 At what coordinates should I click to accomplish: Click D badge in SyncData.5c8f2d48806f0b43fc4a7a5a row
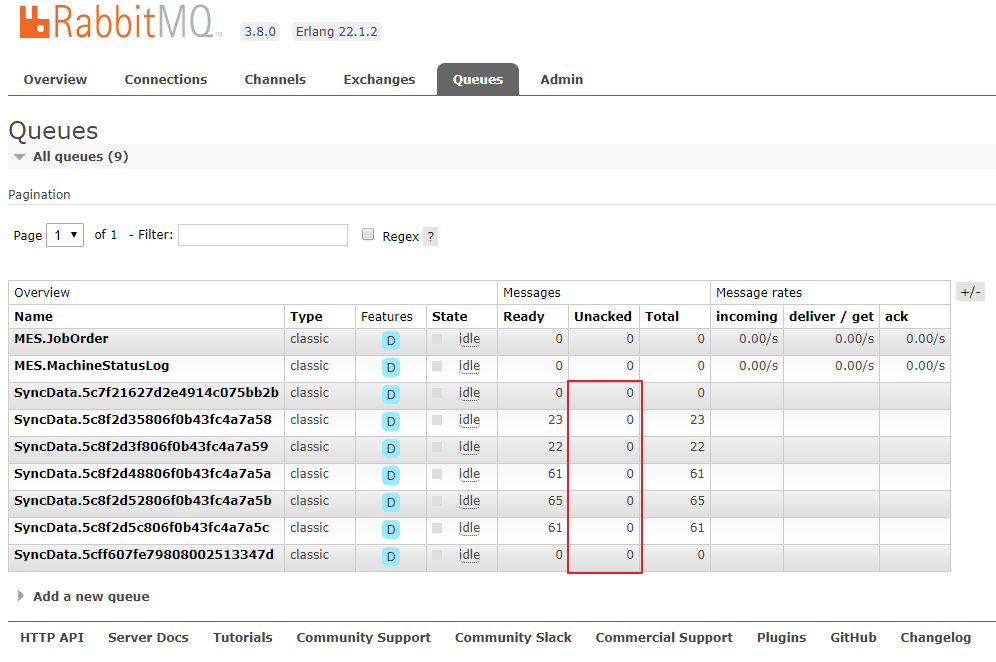[391, 475]
